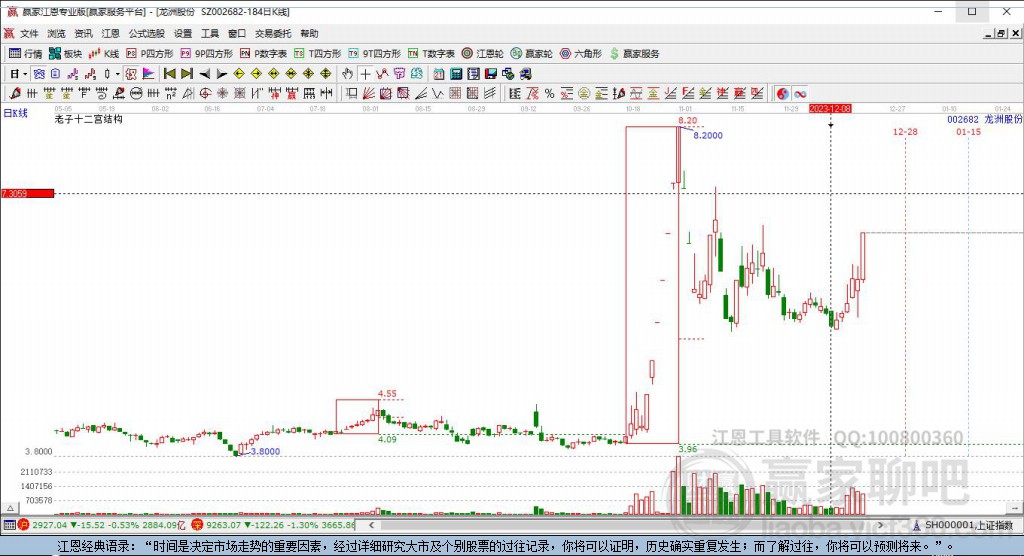This screenshot has width=1024, height=556.
Task: Toggle the crosshair cursor tool
Action: point(365,73)
